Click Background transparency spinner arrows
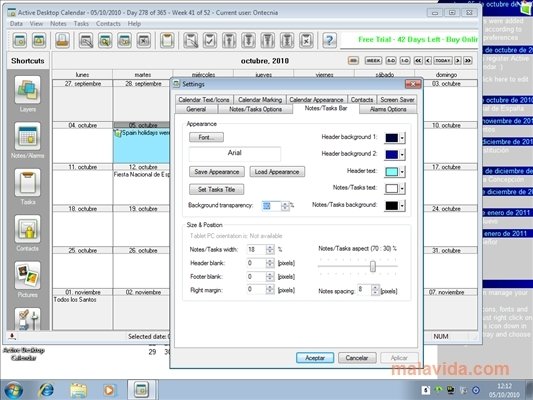Screen dimensions: 533x400 [285, 206]
